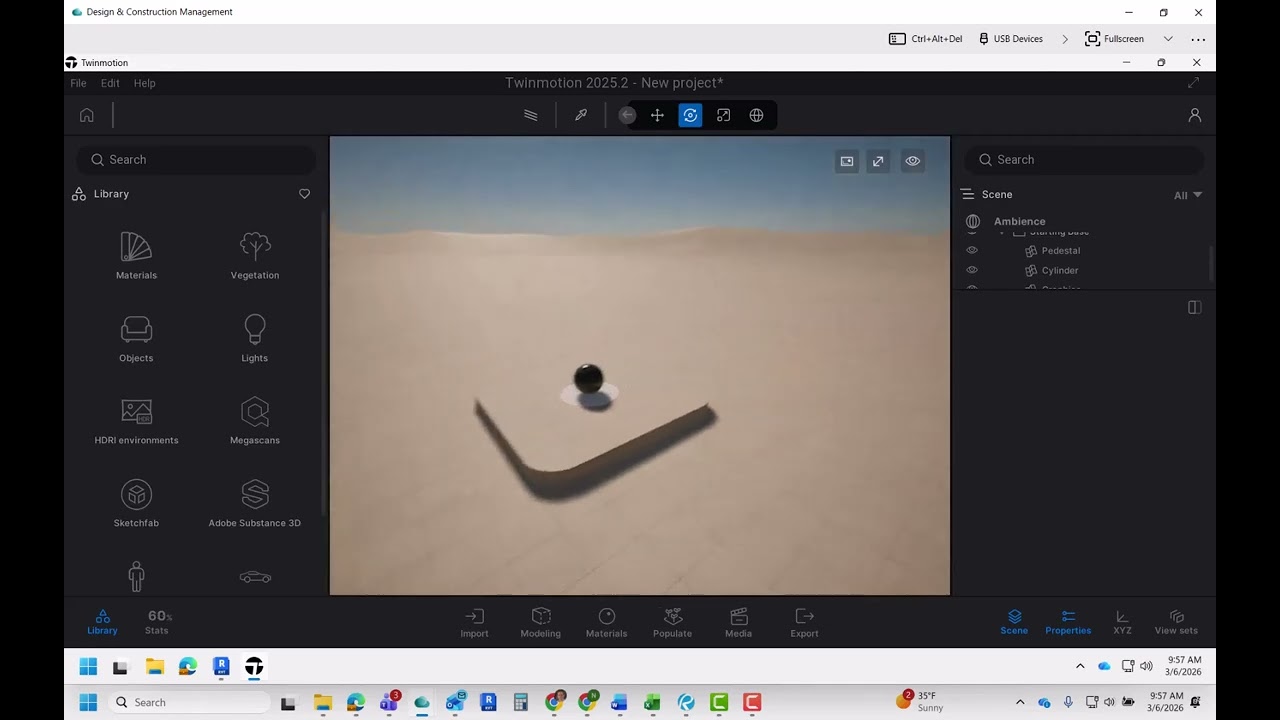Click the left library Search field
The image size is (1280, 720).
(x=196, y=160)
